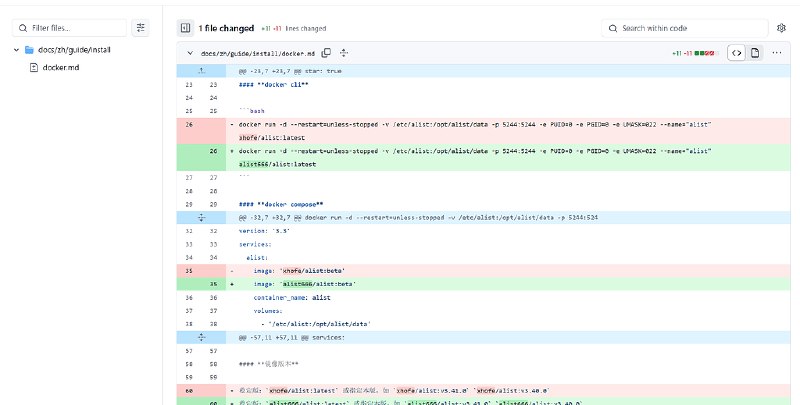This screenshot has width=800, height=405.
Task: Click '#### **docker compose**' line
Action: coord(281,205)
